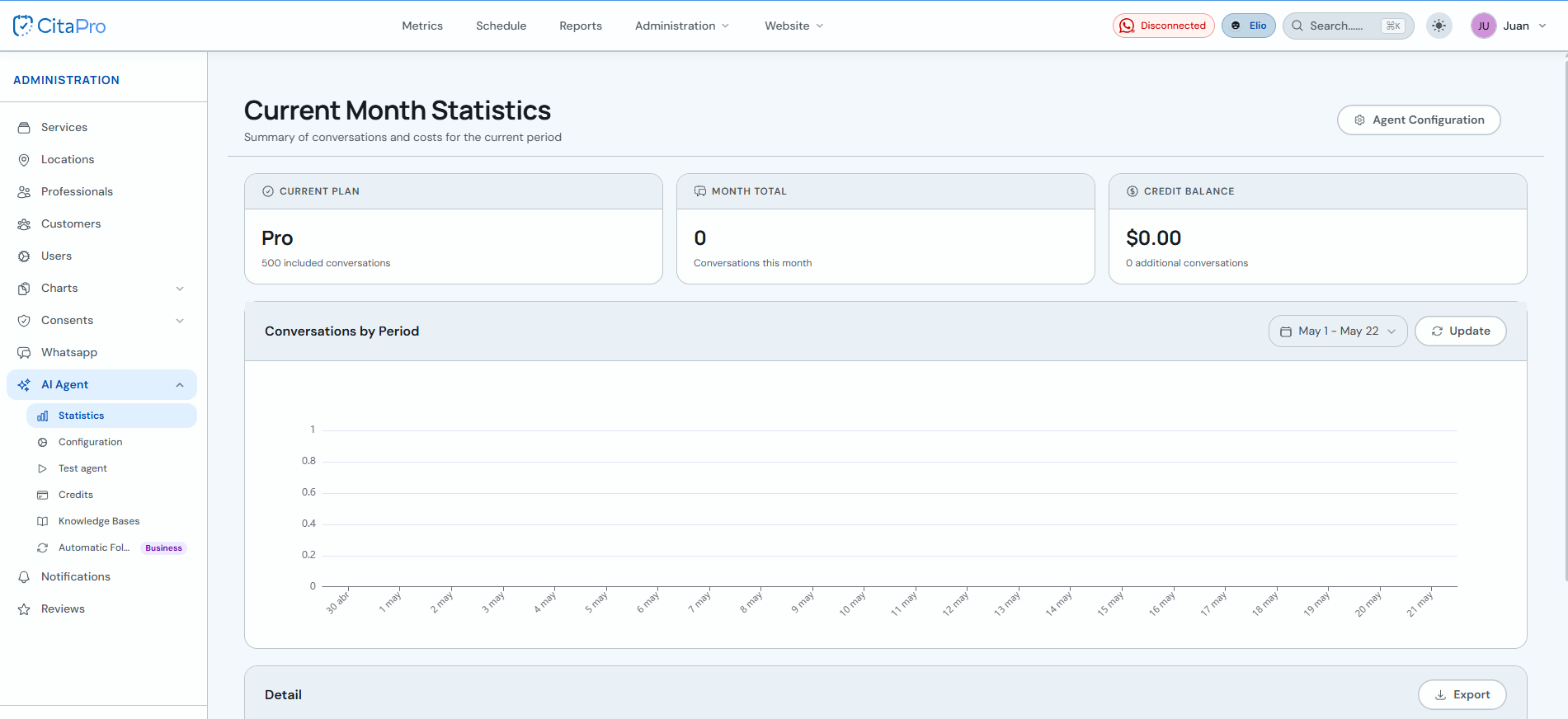Viewport: 1568px width, 719px height.
Task: Click the CitaPro logo
Action: [59, 26]
